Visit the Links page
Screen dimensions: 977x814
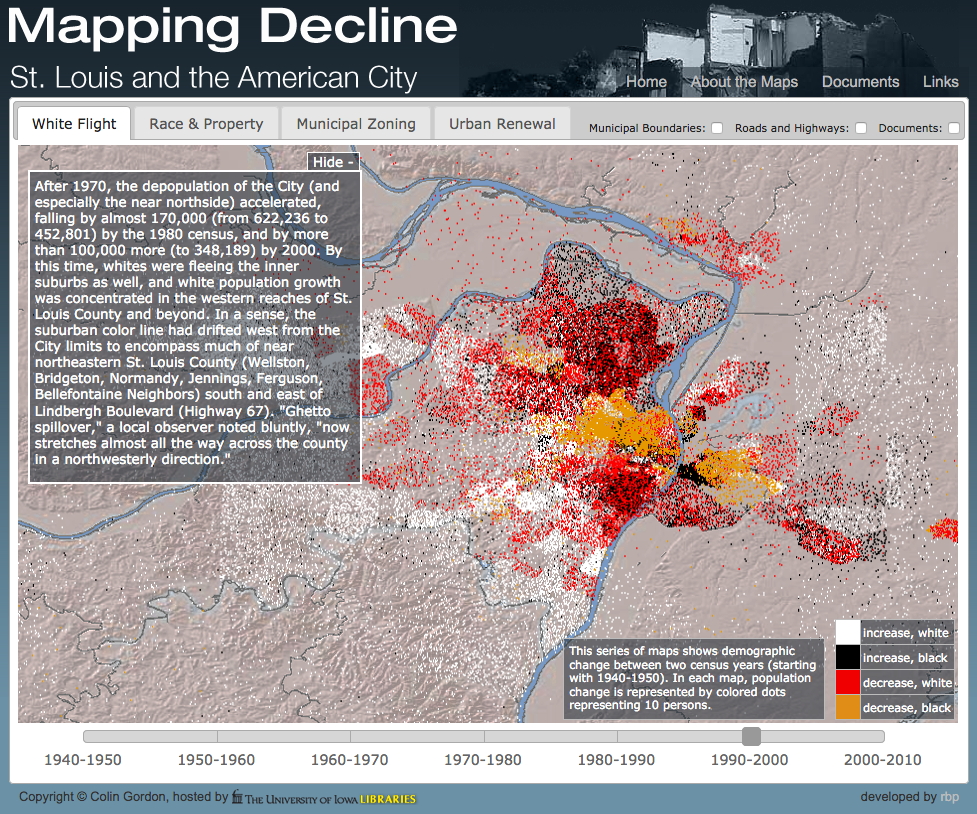tap(940, 82)
